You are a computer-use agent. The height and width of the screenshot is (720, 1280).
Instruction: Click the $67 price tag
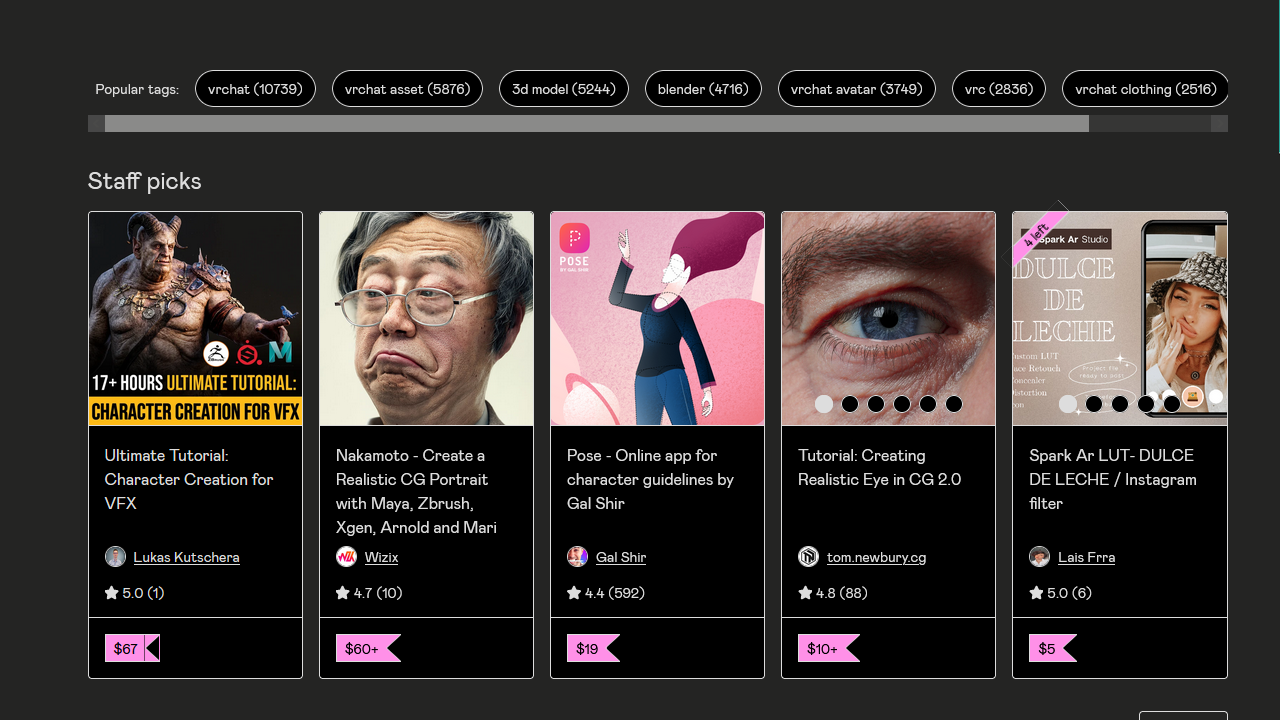(126, 649)
